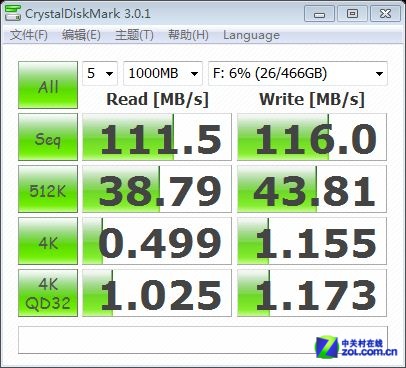Click the Seq write result 116.0
This screenshot has width=406, height=368.
pos(312,137)
